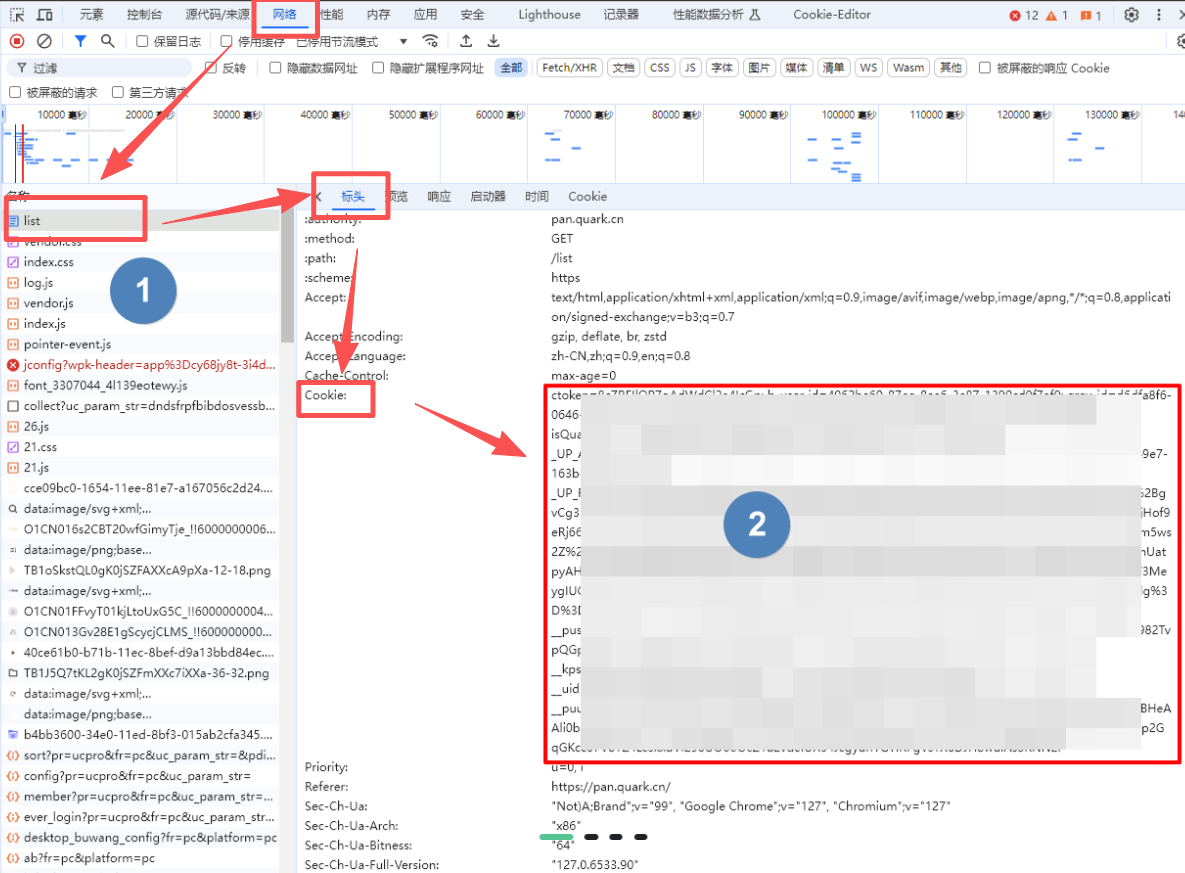Click the import HAR upload icon
Viewport: 1185px width, 873px height.
(x=466, y=41)
